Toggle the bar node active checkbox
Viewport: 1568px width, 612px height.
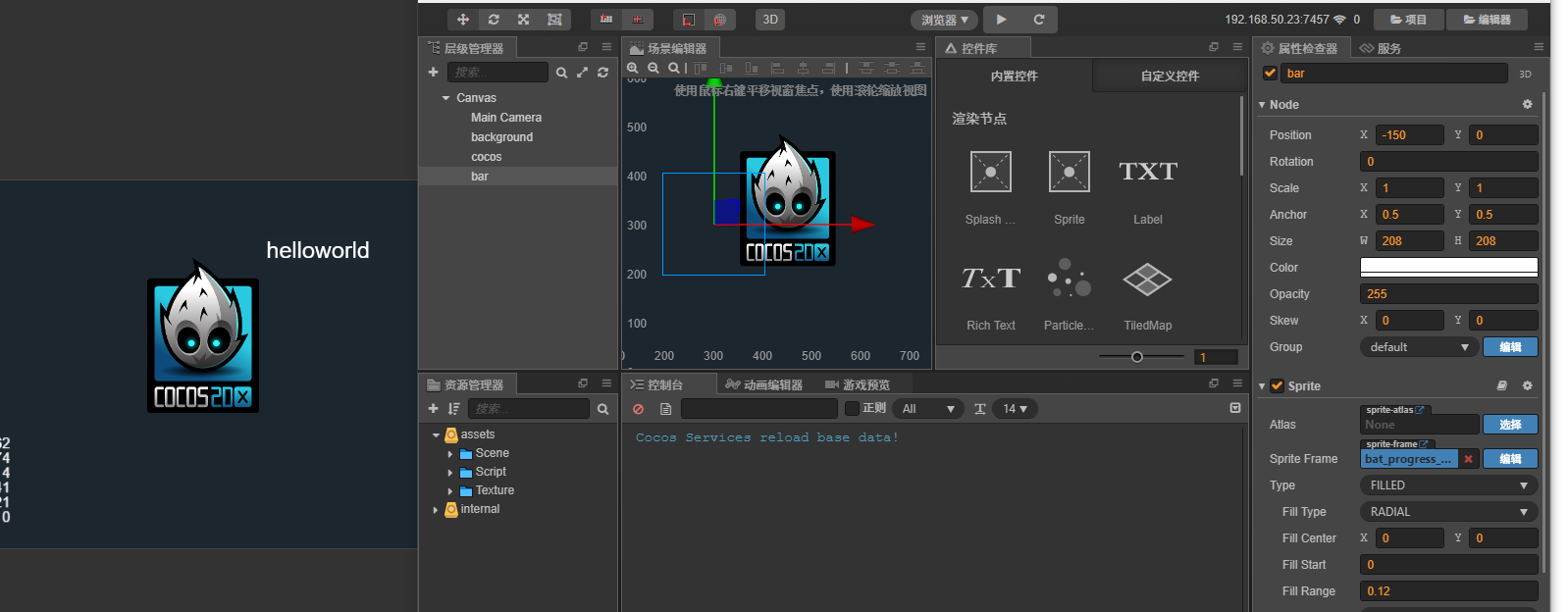(1270, 73)
